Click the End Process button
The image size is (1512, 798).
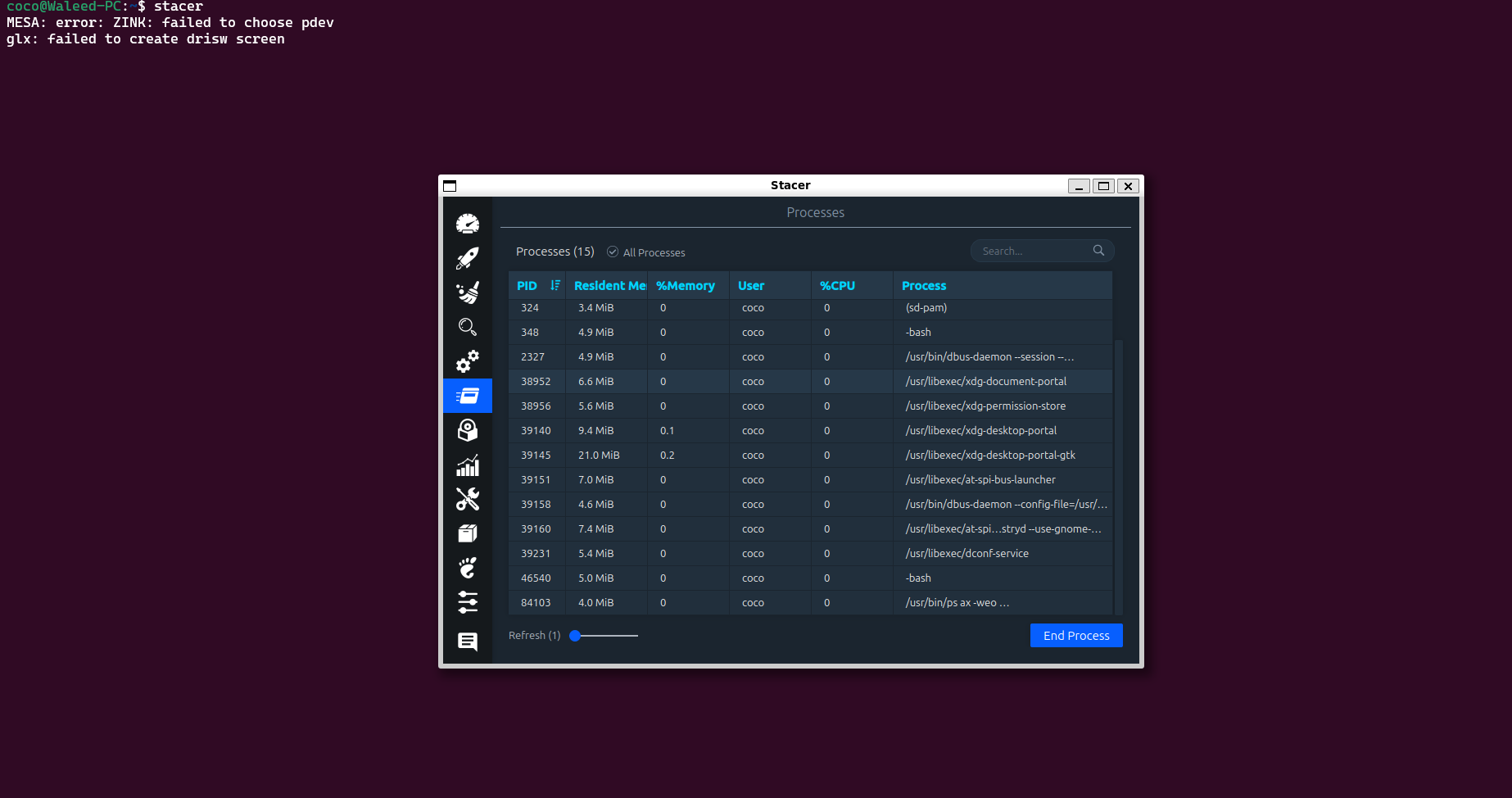click(1075, 636)
